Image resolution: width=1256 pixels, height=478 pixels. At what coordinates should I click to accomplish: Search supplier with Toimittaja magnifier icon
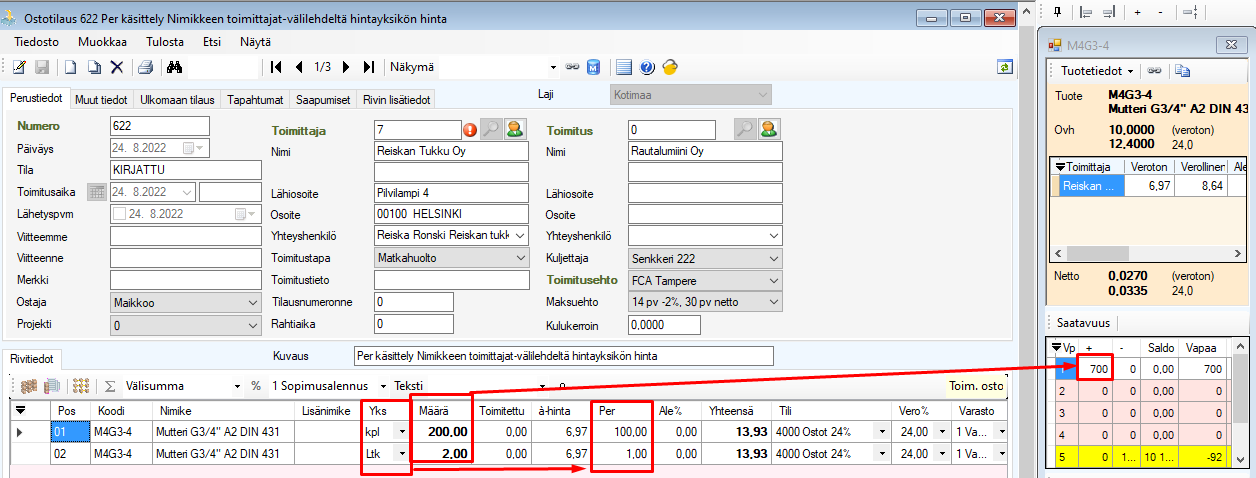(x=491, y=129)
